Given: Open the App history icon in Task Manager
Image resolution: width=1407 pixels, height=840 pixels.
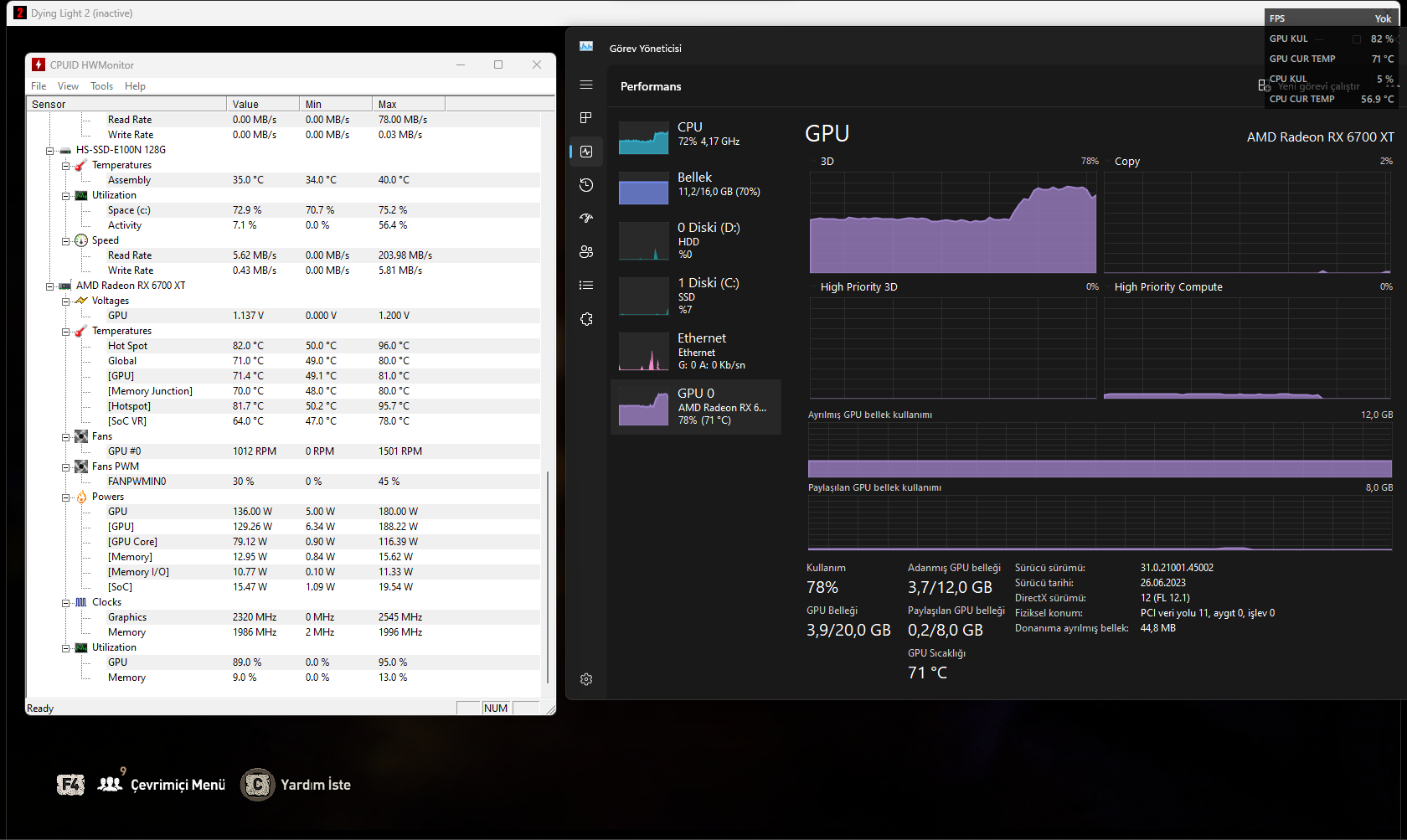Looking at the screenshot, I should pos(586,185).
